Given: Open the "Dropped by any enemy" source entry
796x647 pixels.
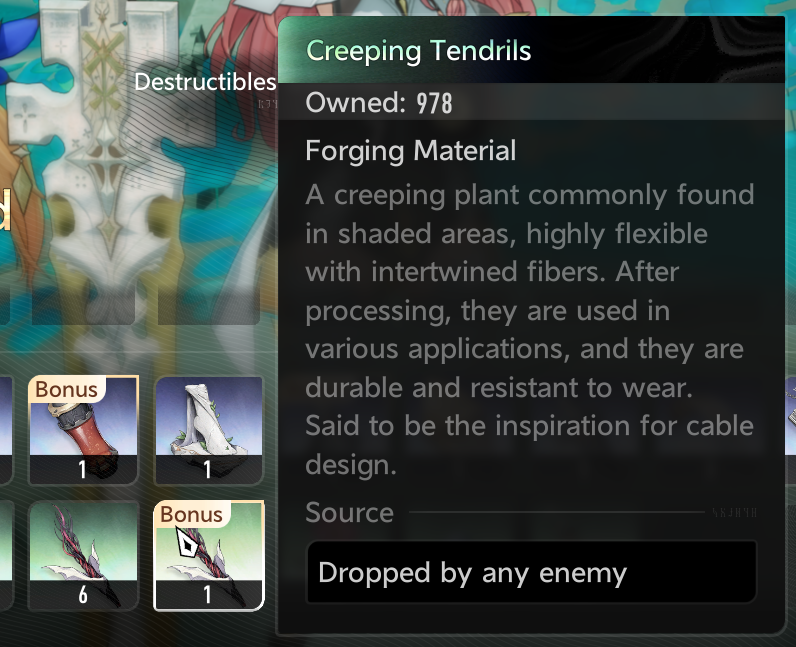Looking at the screenshot, I should tap(532, 572).
